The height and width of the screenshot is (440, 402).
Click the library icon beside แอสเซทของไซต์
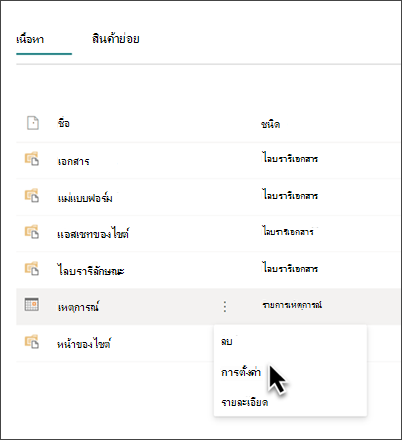[32, 232]
